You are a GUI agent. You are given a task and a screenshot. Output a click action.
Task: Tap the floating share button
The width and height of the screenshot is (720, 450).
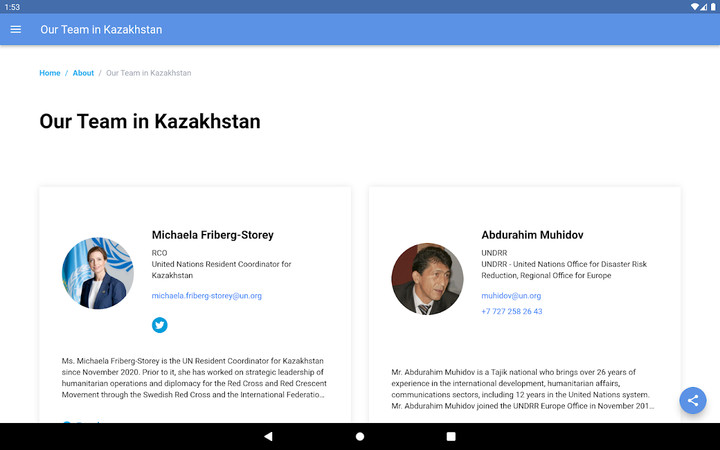tap(692, 400)
